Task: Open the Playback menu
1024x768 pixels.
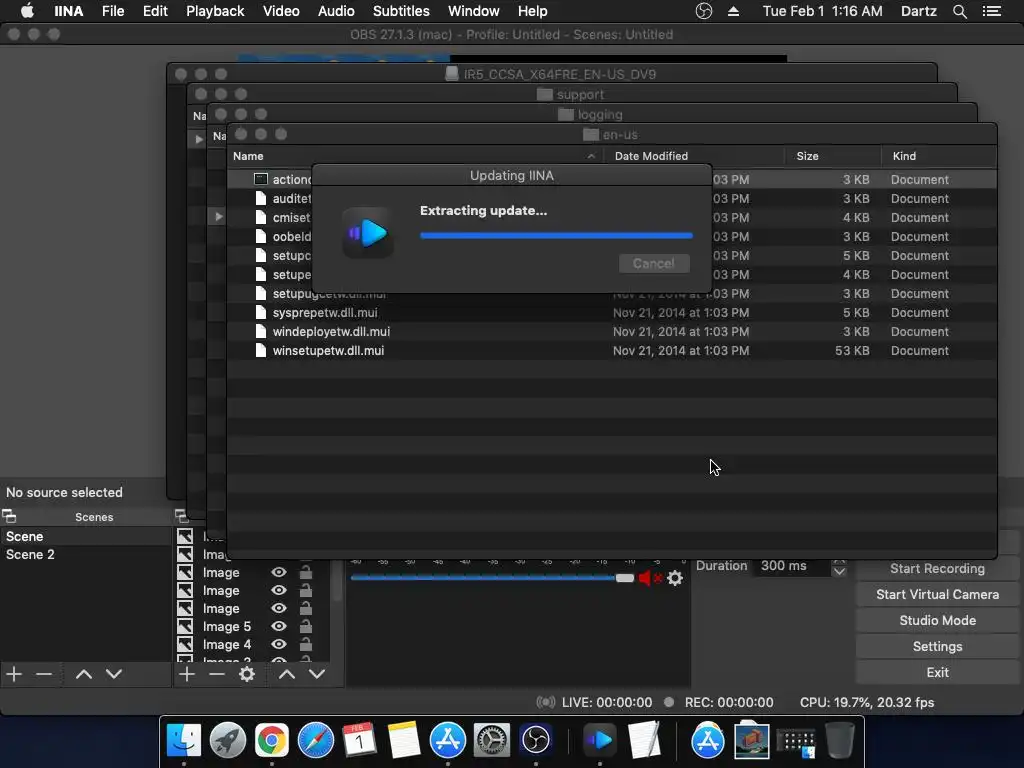Action: click(x=215, y=11)
